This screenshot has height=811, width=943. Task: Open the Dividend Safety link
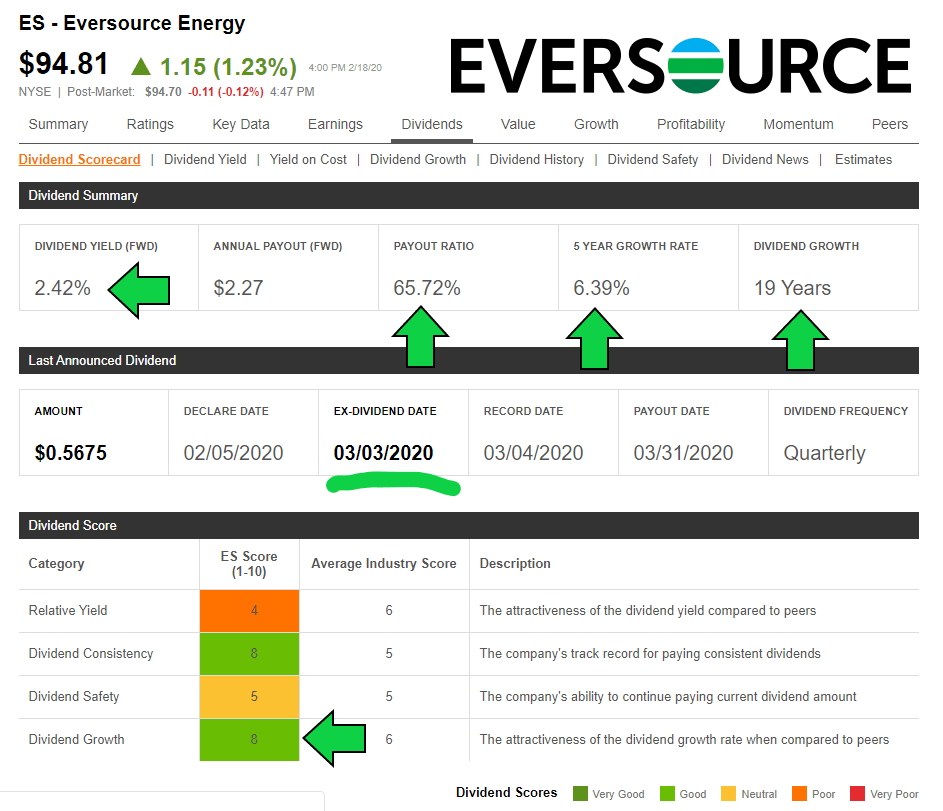pyautogui.click(x=652, y=159)
